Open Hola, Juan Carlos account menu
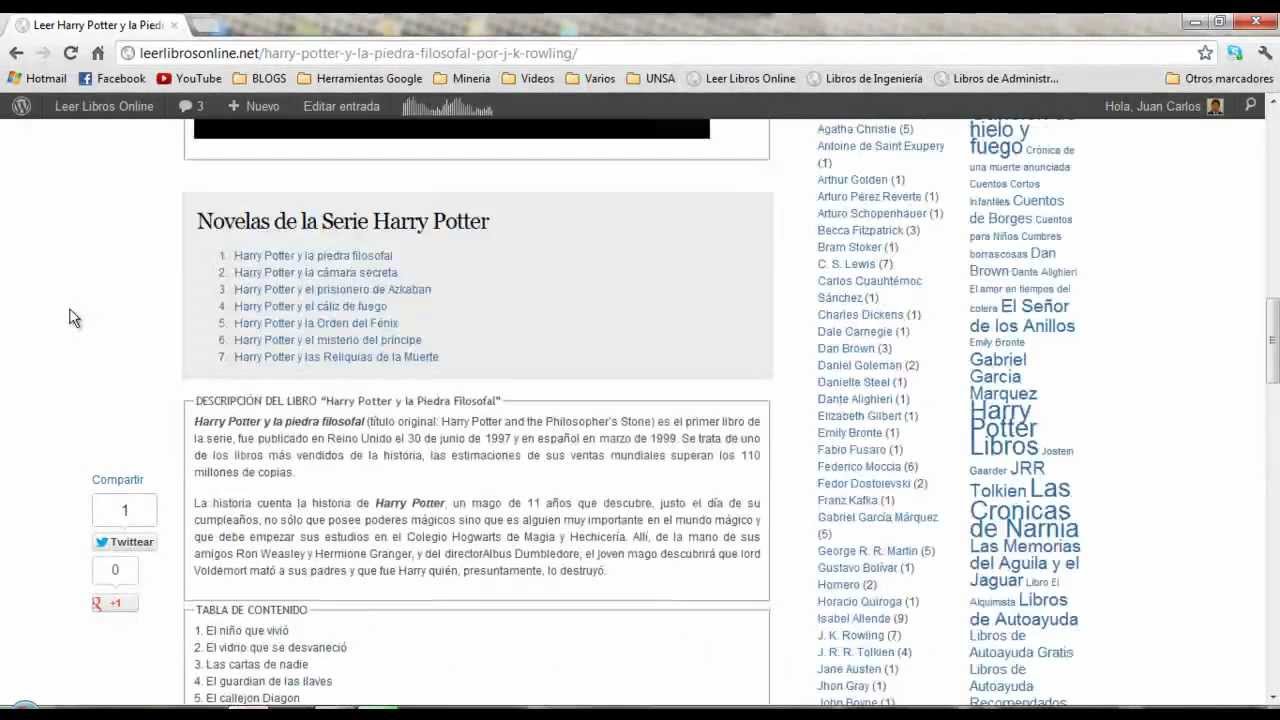1280x720 pixels. tap(1164, 106)
